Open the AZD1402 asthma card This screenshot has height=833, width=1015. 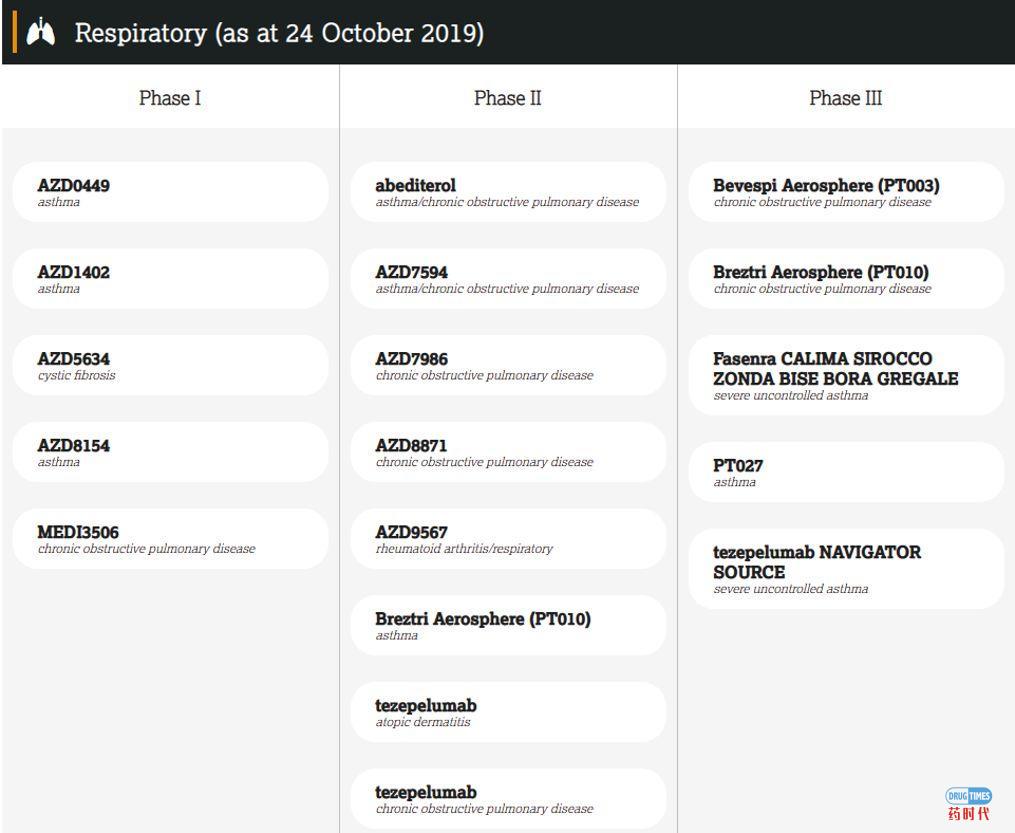[x=170, y=279]
